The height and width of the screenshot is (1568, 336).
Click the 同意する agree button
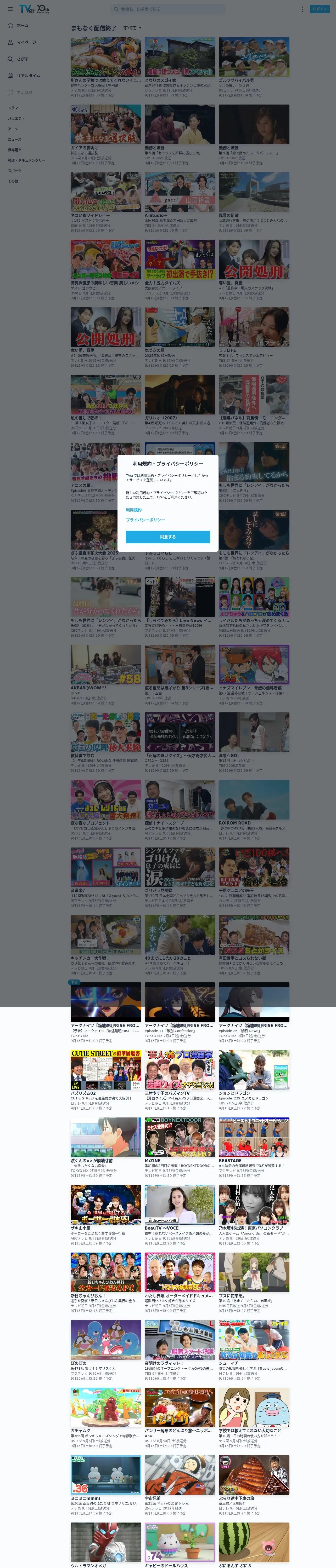(168, 537)
